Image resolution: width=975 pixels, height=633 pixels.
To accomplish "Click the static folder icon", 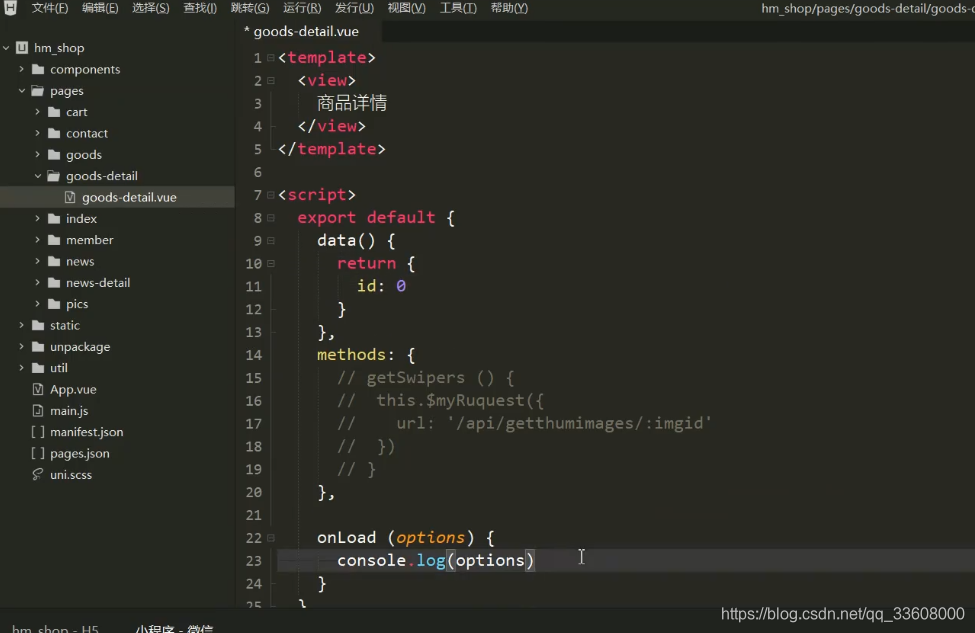I will tap(38, 325).
